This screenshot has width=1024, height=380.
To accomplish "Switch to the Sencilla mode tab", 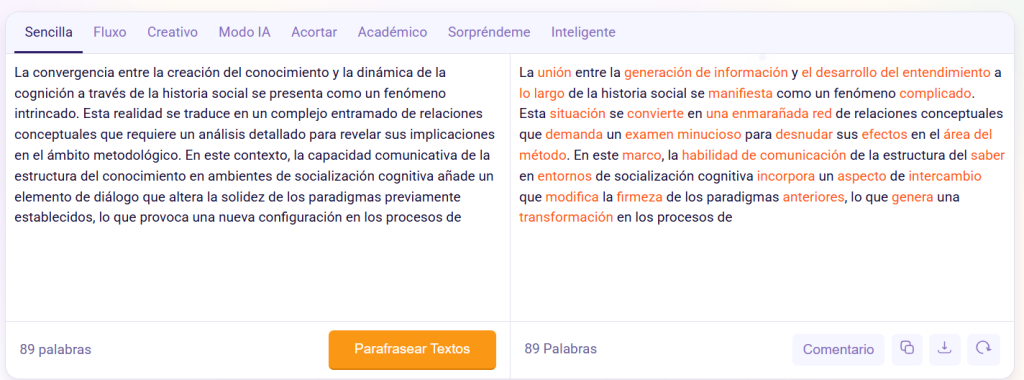I will (x=49, y=32).
